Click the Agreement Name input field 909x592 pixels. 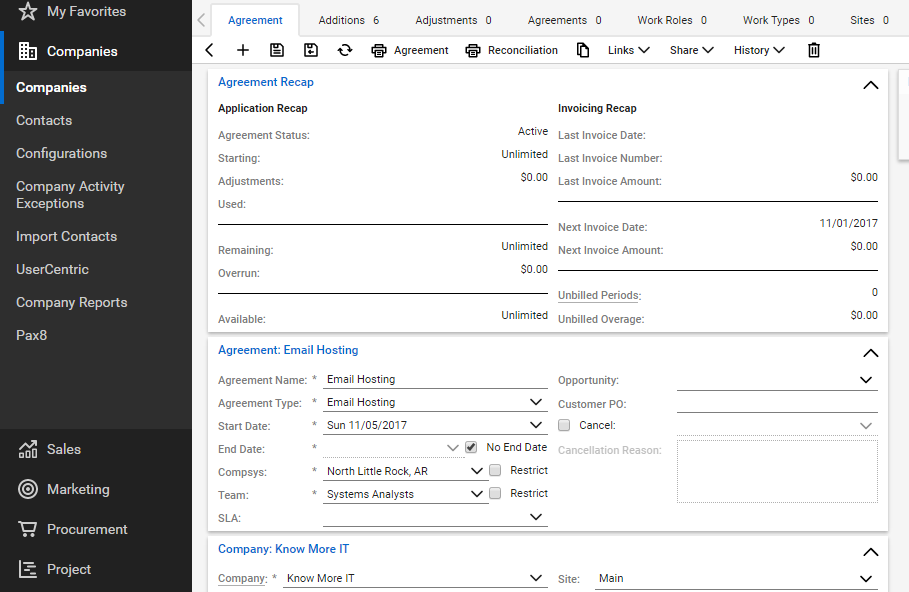[x=435, y=379]
